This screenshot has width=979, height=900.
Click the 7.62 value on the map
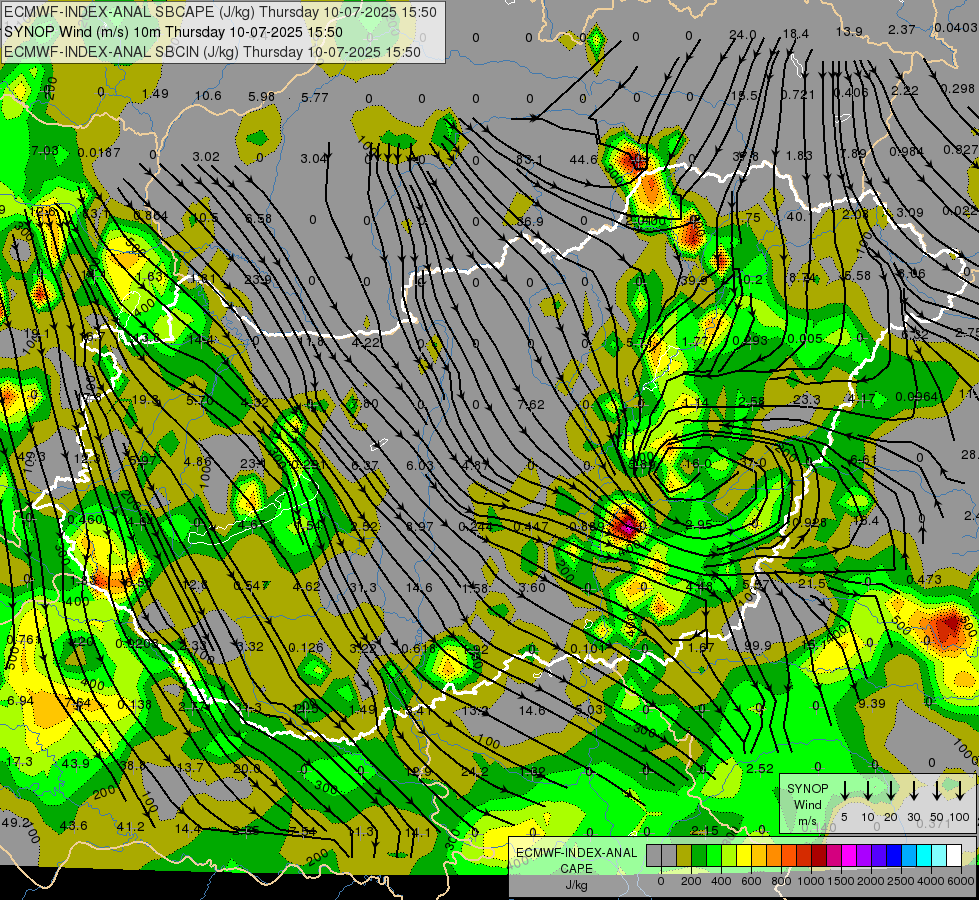[531, 404]
